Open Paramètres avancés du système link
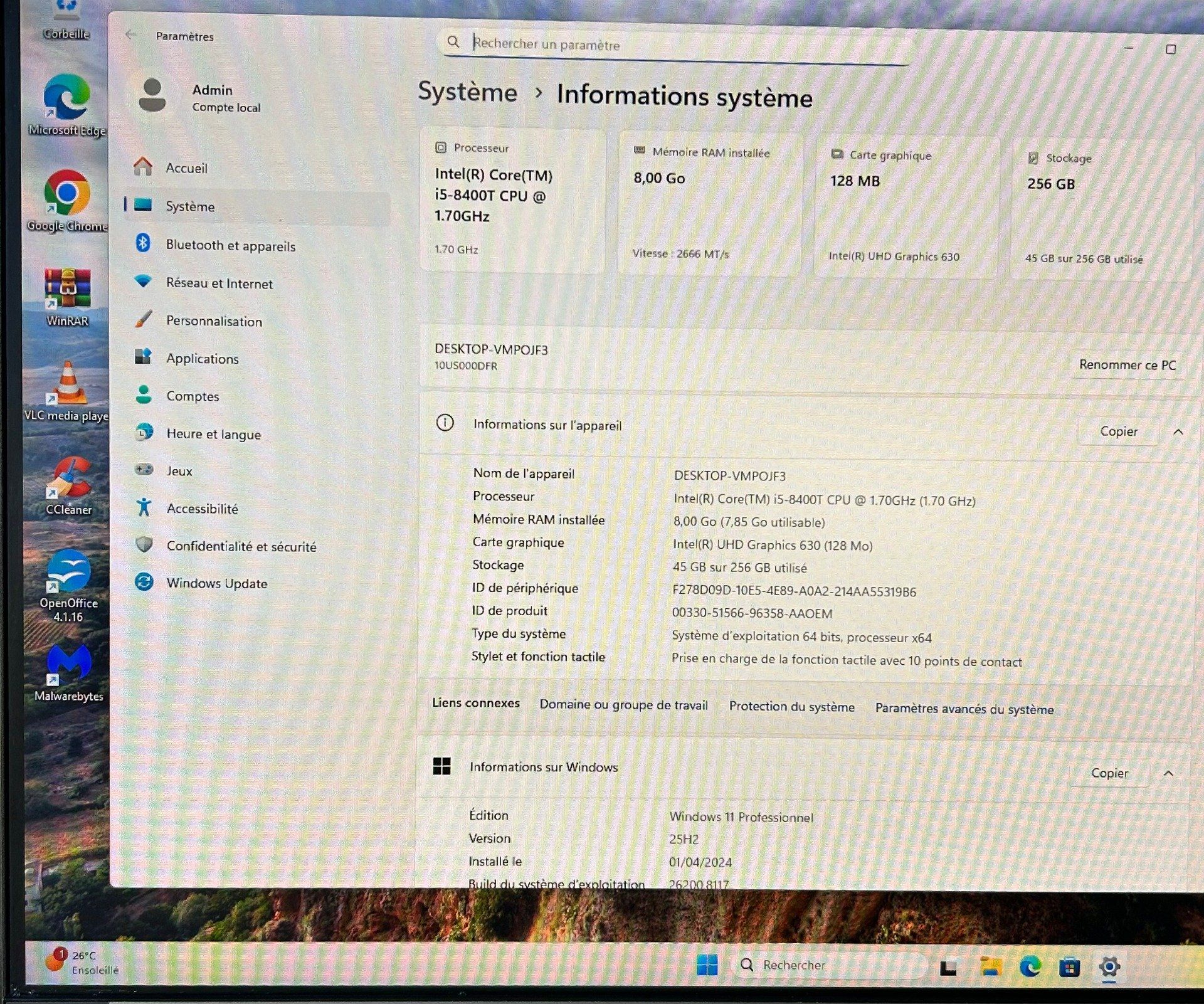The width and height of the screenshot is (1204, 1004). (x=964, y=709)
